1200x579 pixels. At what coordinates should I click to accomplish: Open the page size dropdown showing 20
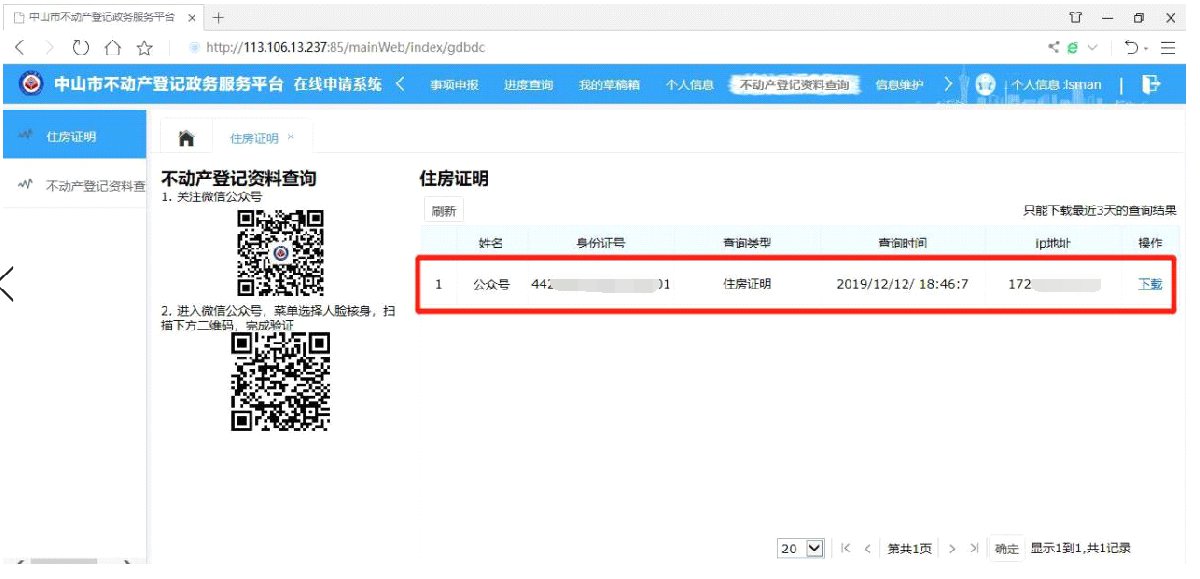click(801, 548)
